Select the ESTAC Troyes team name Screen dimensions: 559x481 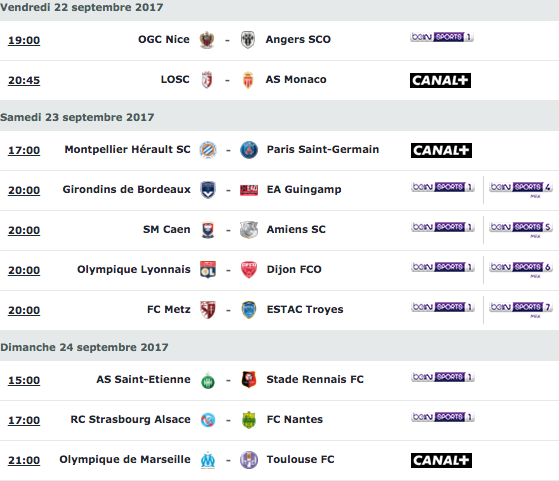point(305,309)
